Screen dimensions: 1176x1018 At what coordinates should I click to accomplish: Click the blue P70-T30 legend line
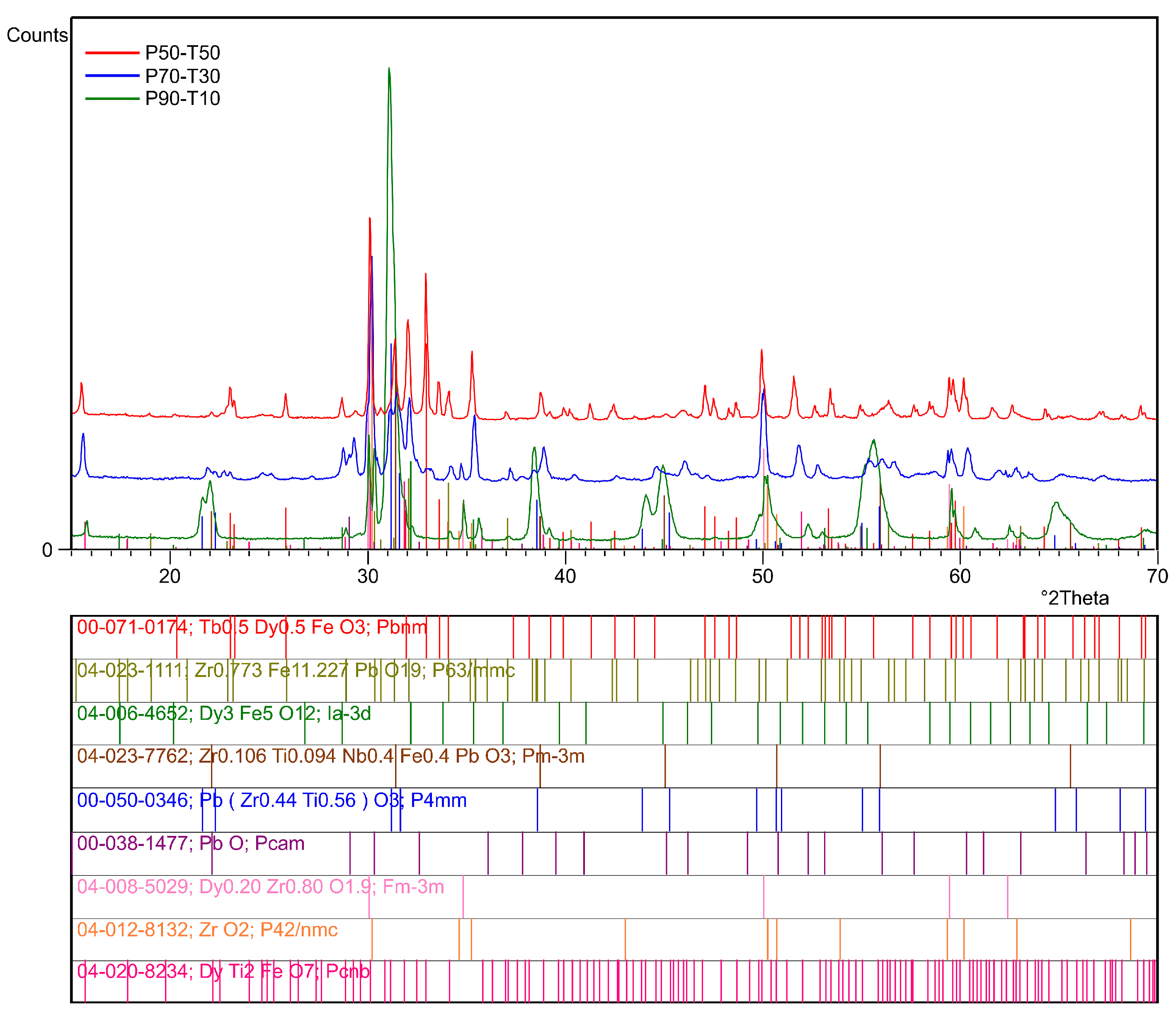click(112, 75)
